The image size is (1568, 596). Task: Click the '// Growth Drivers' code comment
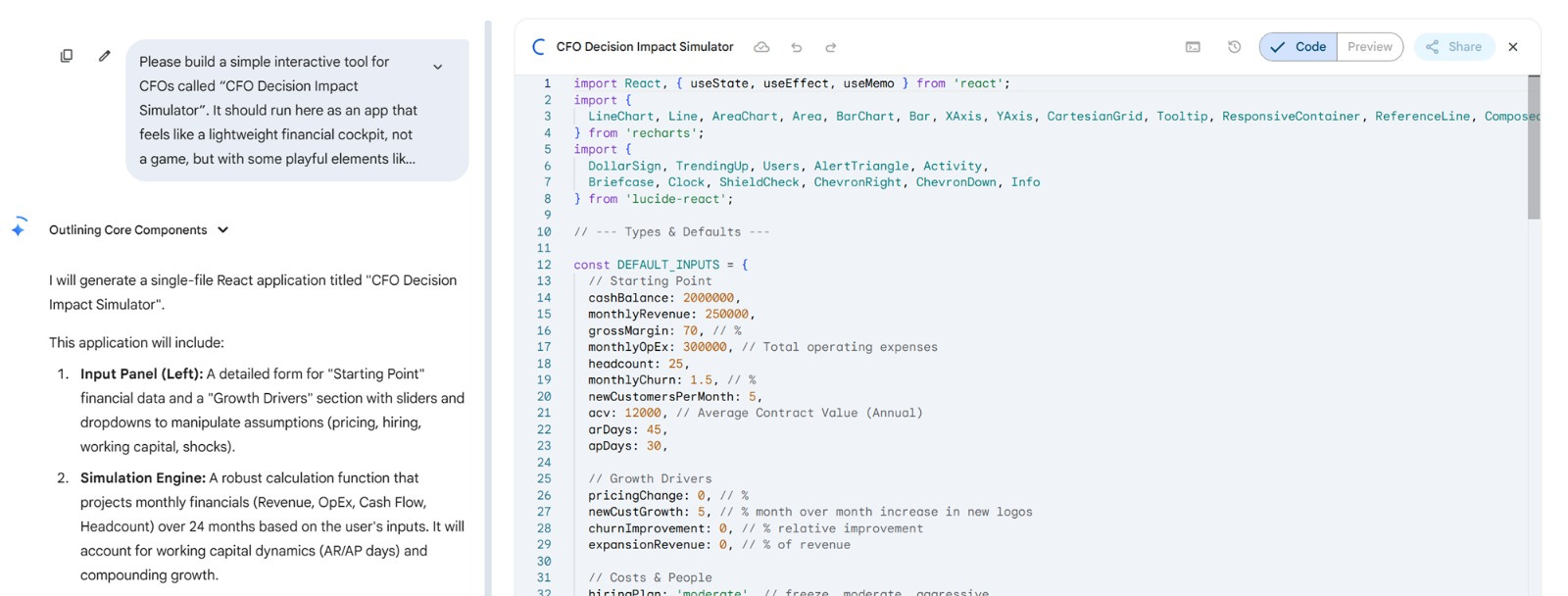(x=650, y=479)
